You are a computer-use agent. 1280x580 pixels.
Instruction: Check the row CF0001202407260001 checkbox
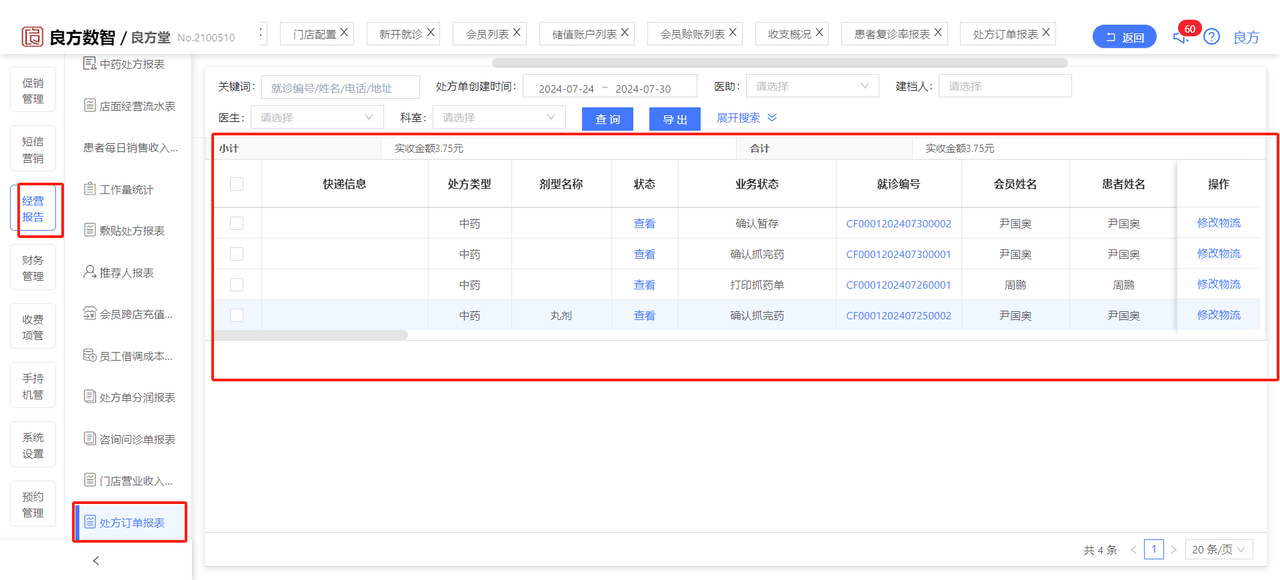point(237,285)
